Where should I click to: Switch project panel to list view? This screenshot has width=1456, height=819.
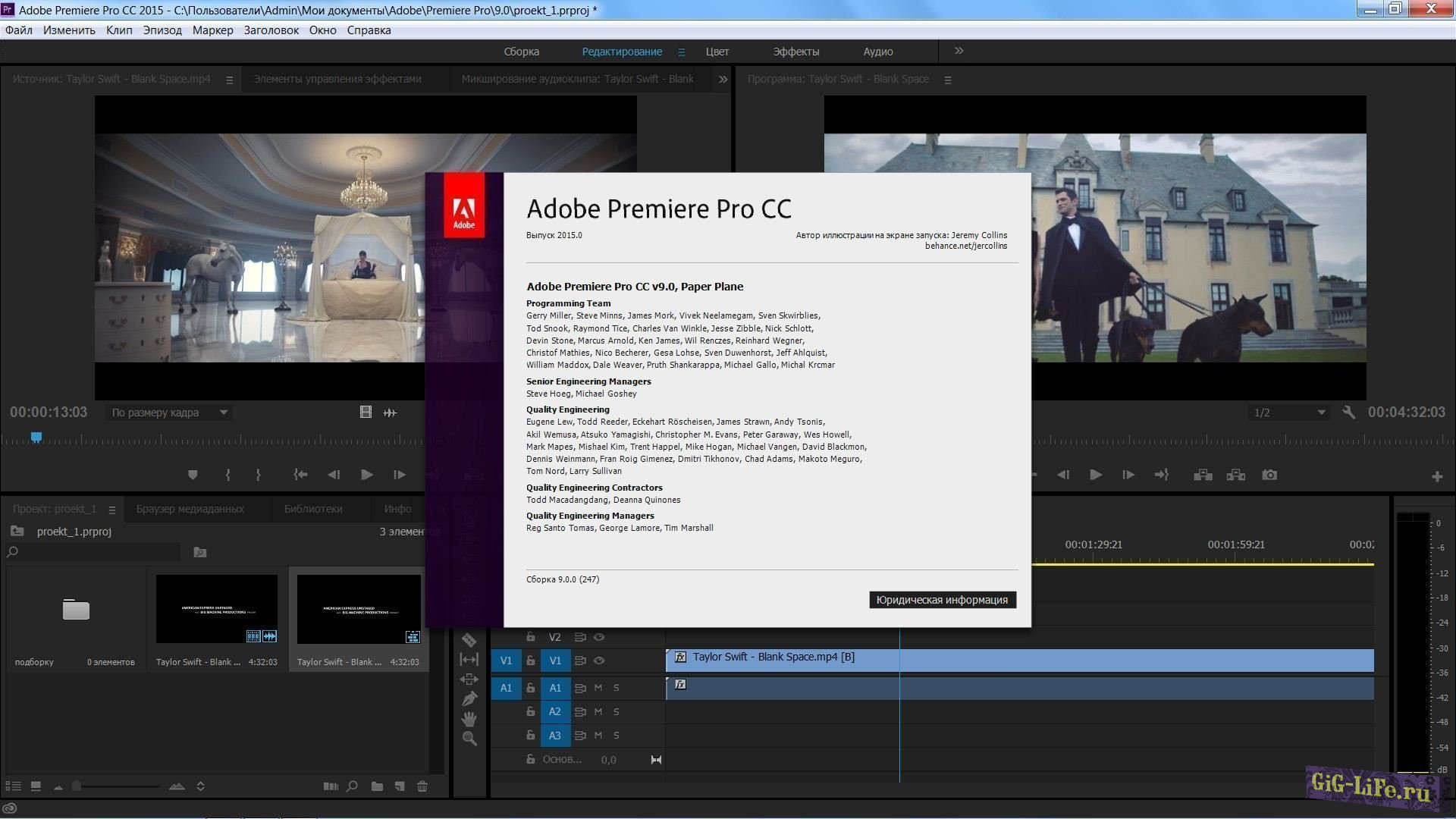pyautogui.click(x=13, y=786)
